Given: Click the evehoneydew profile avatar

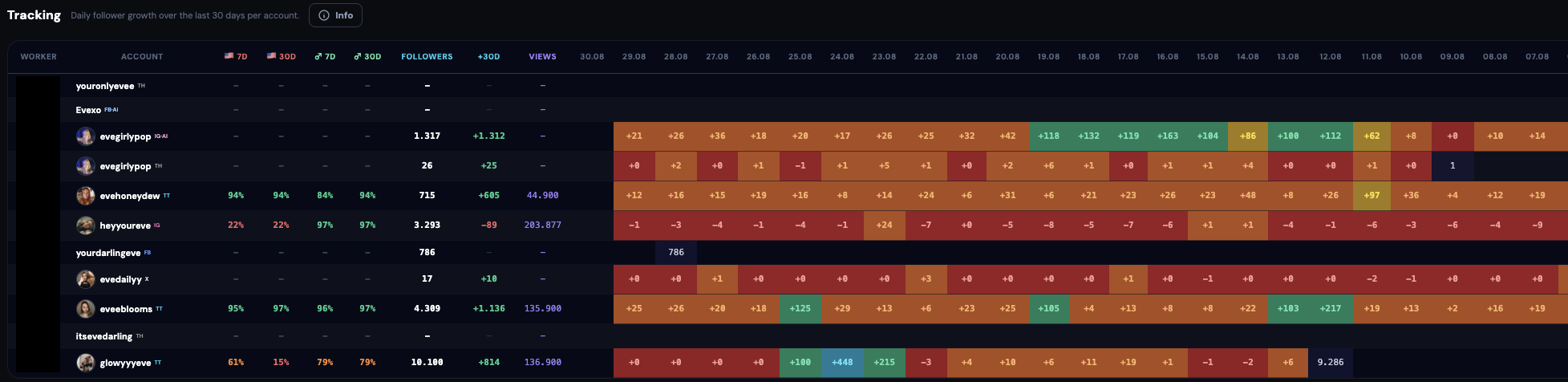Looking at the screenshot, I should pyautogui.click(x=86, y=196).
